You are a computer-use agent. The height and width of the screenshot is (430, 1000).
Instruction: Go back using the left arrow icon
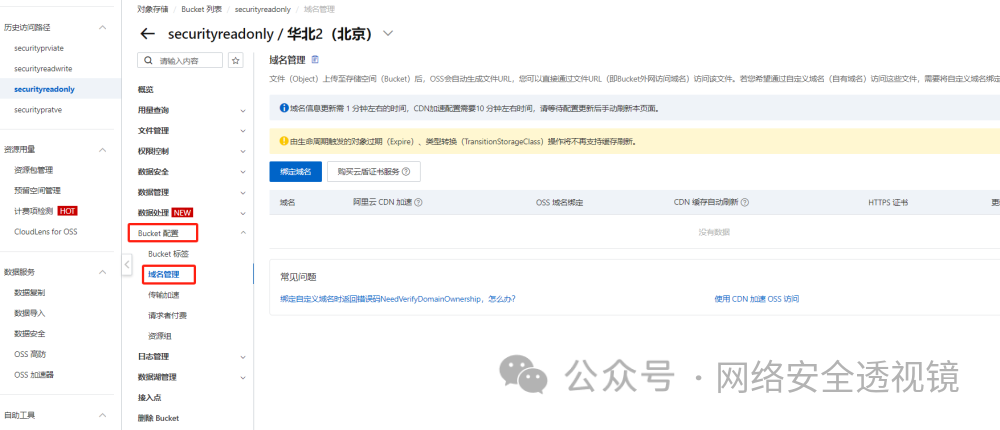pyautogui.click(x=147, y=34)
